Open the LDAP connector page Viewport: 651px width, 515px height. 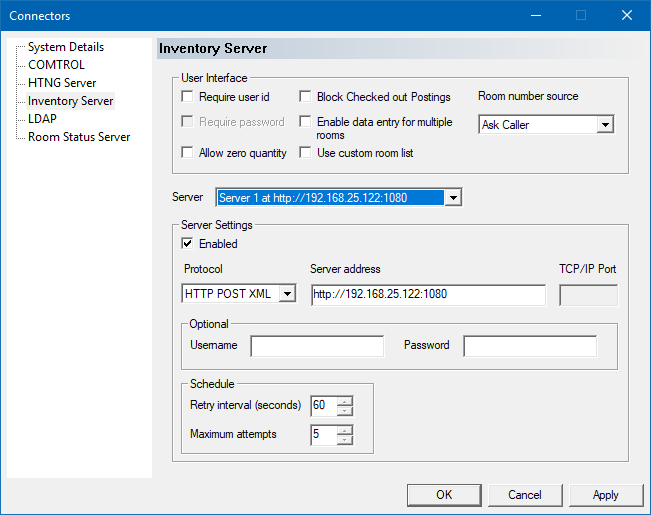[x=42, y=119]
